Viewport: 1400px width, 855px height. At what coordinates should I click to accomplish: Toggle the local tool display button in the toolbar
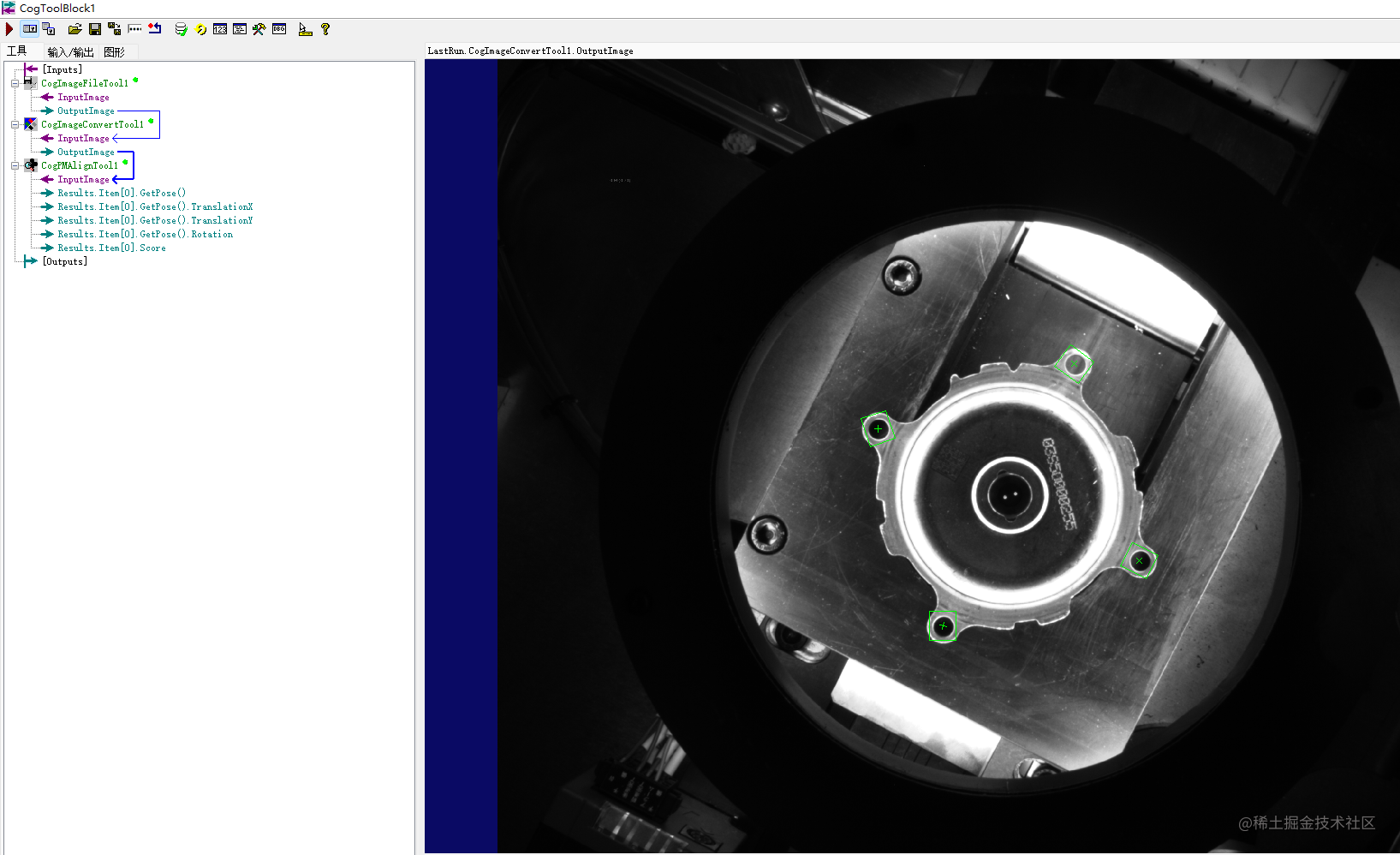[x=30, y=29]
